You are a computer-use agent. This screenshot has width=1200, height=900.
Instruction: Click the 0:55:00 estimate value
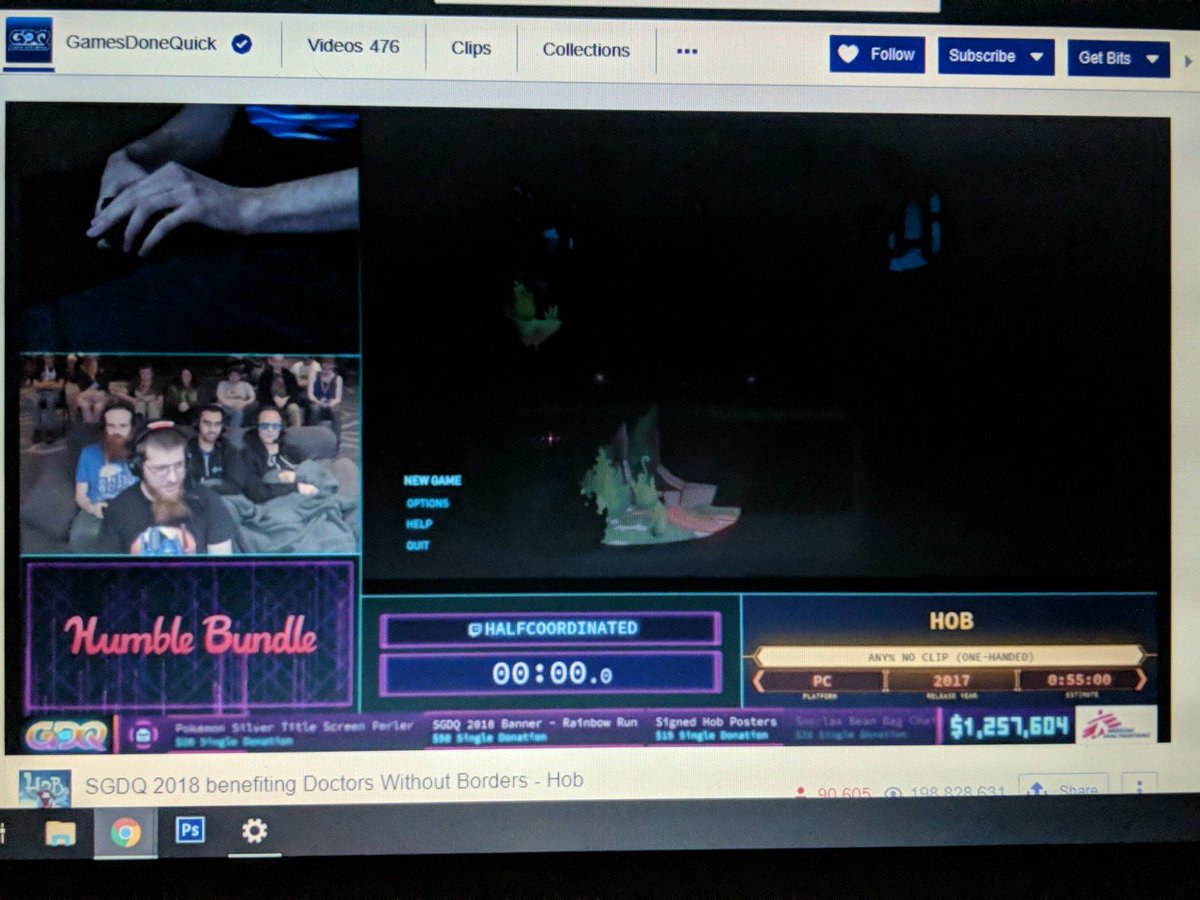[x=1079, y=680]
